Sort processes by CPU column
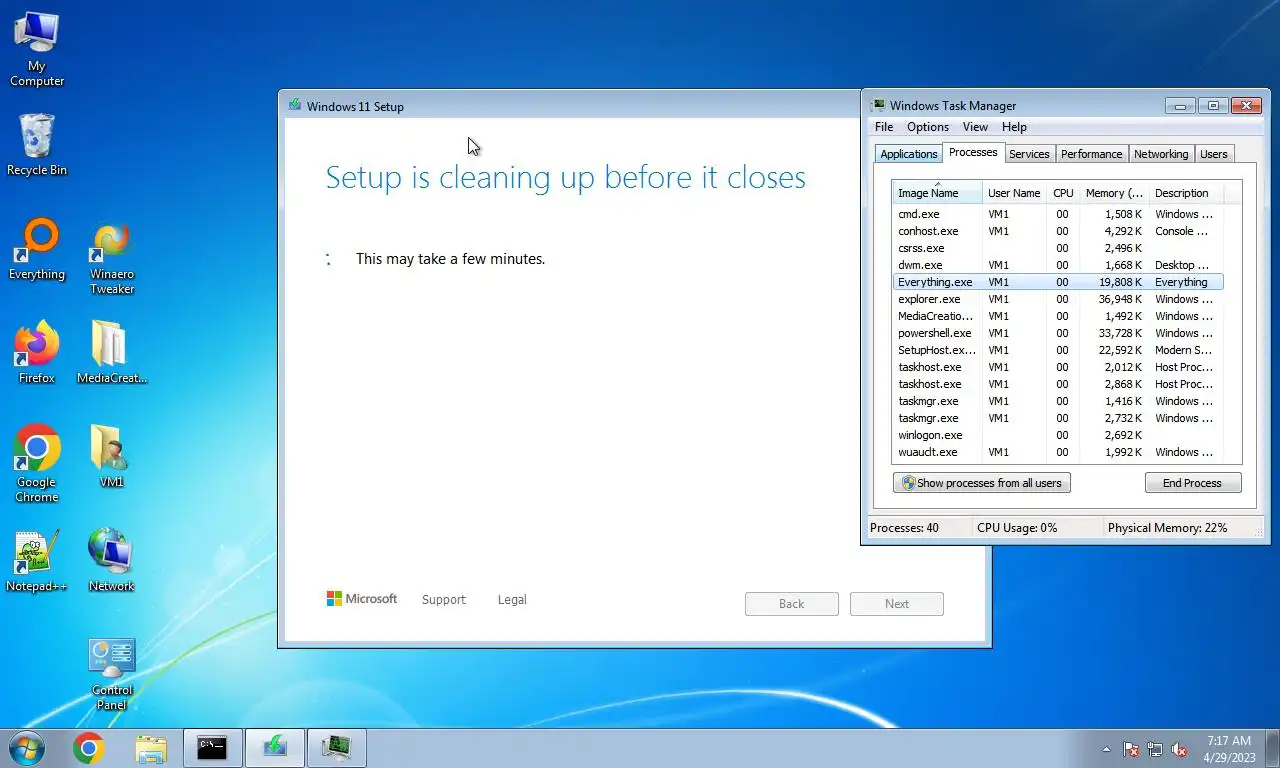This screenshot has width=1280, height=768. (x=1063, y=193)
